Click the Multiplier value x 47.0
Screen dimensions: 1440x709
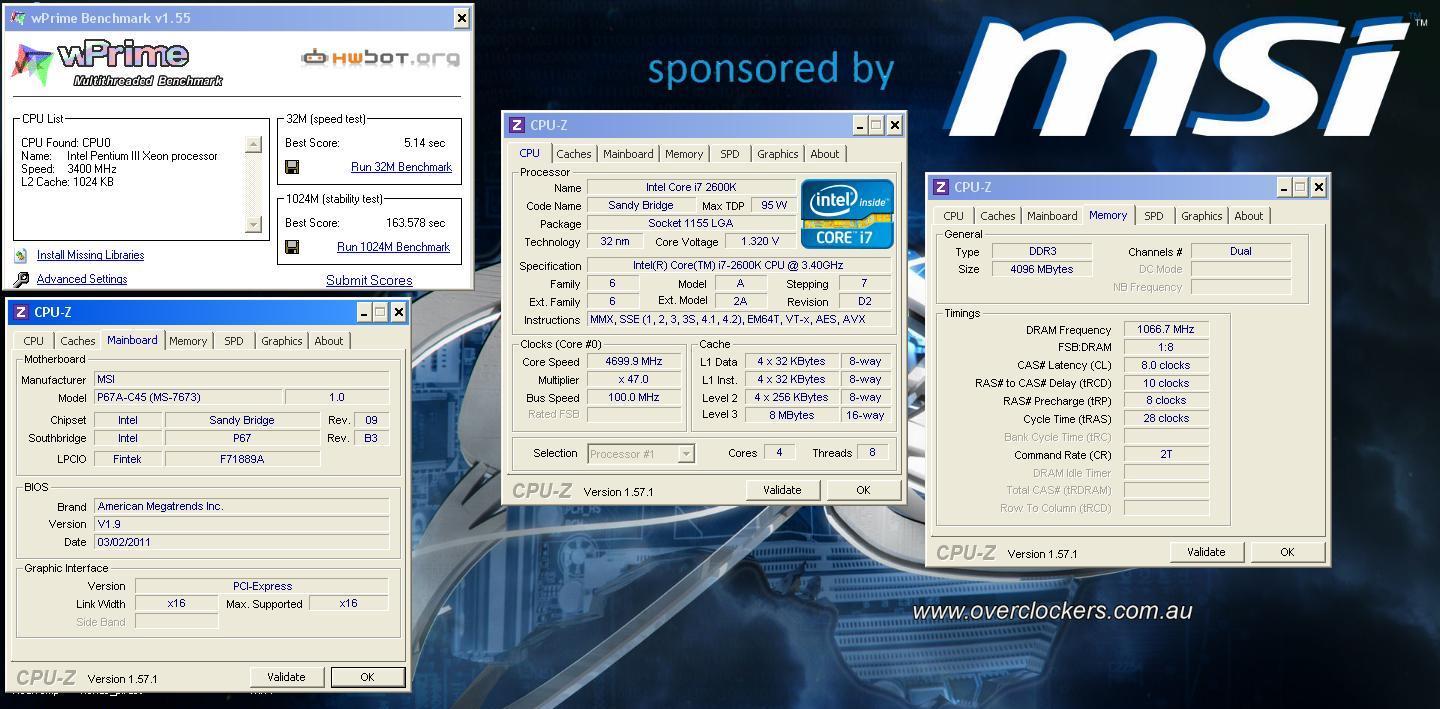(634, 379)
